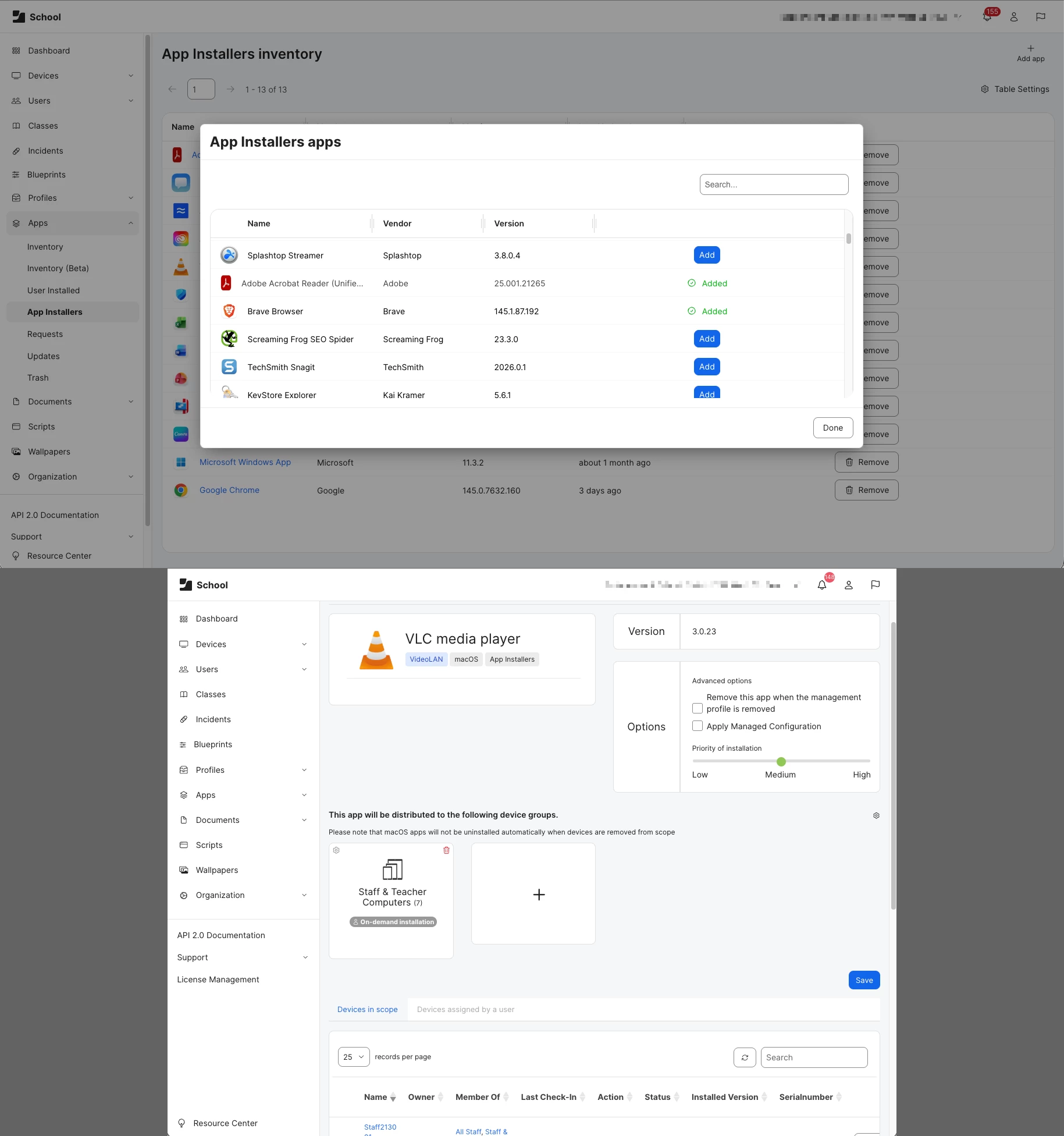Click page number input in inventory
Viewport: 1064px width, 1136px height.
(201, 89)
